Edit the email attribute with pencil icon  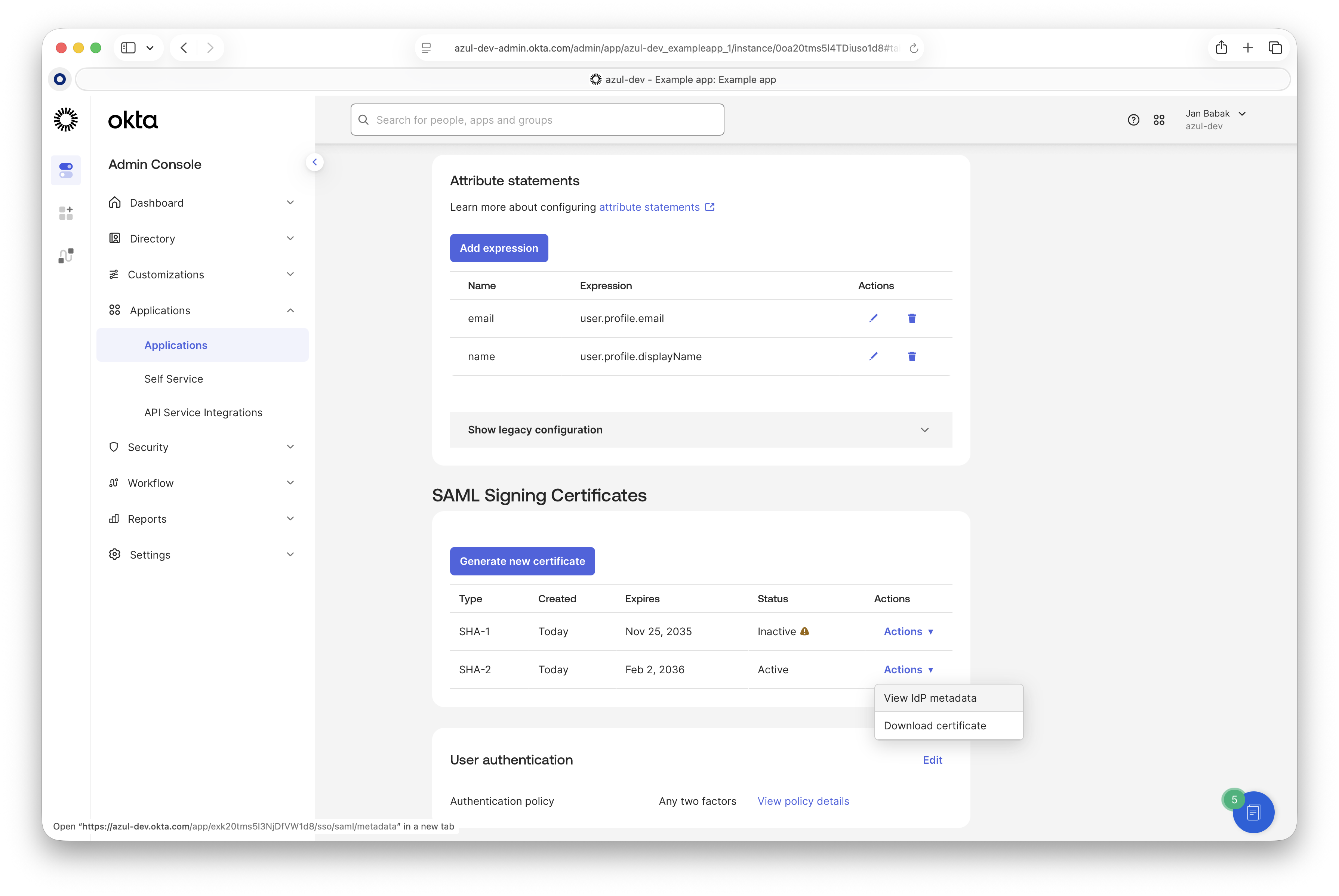click(x=873, y=318)
